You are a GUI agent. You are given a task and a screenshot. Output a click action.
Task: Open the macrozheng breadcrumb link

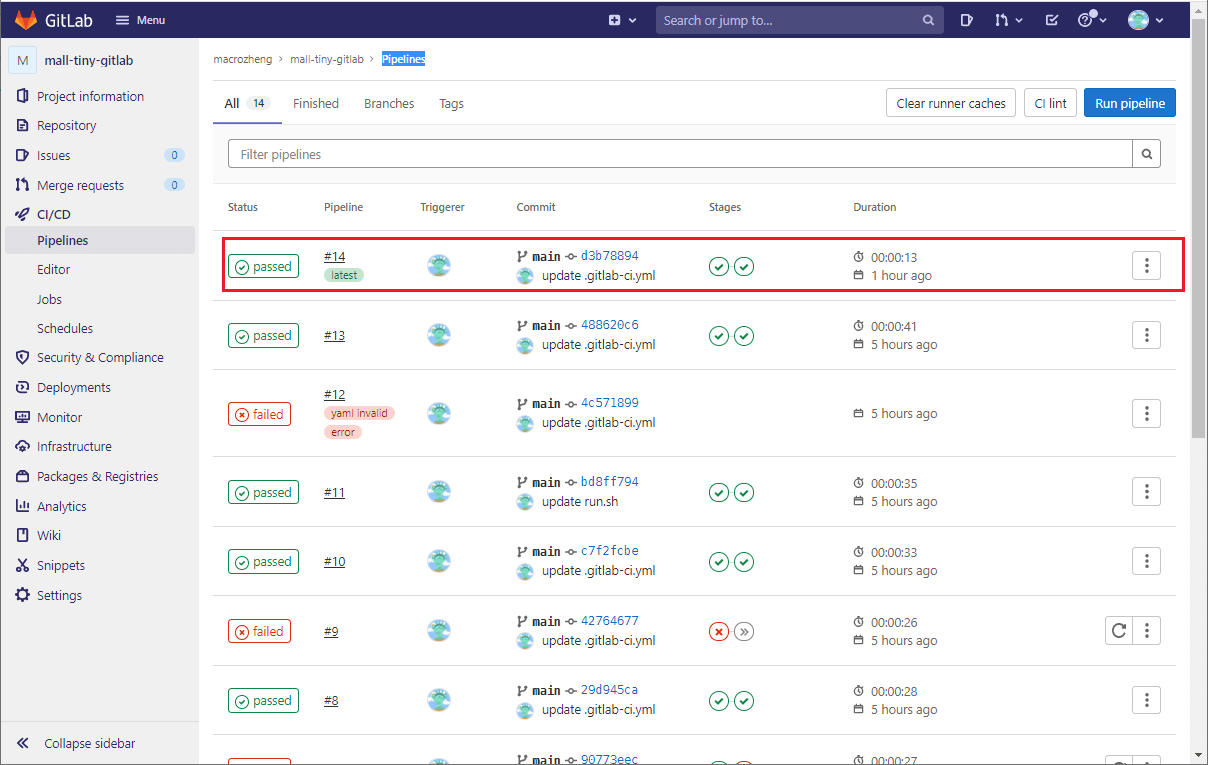(244, 59)
